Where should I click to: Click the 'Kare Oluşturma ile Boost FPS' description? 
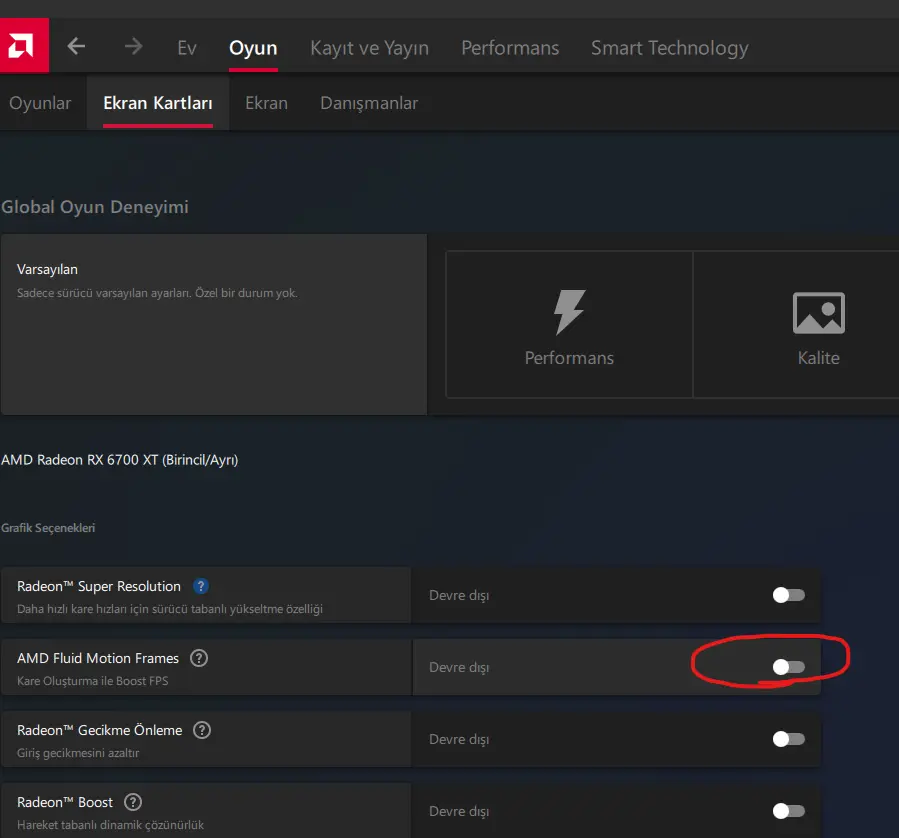[x=92, y=681]
